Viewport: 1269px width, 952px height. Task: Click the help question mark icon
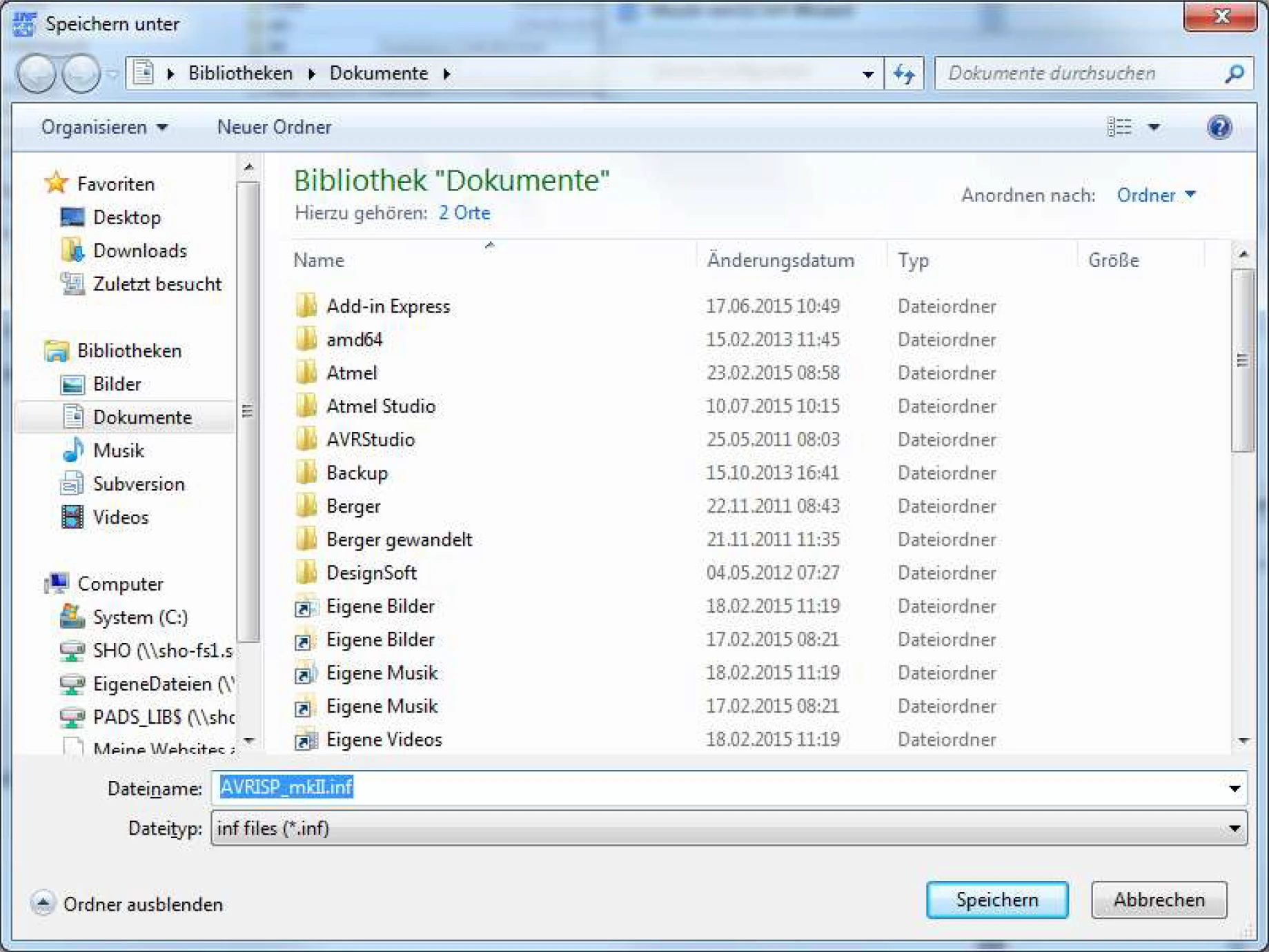[1219, 128]
